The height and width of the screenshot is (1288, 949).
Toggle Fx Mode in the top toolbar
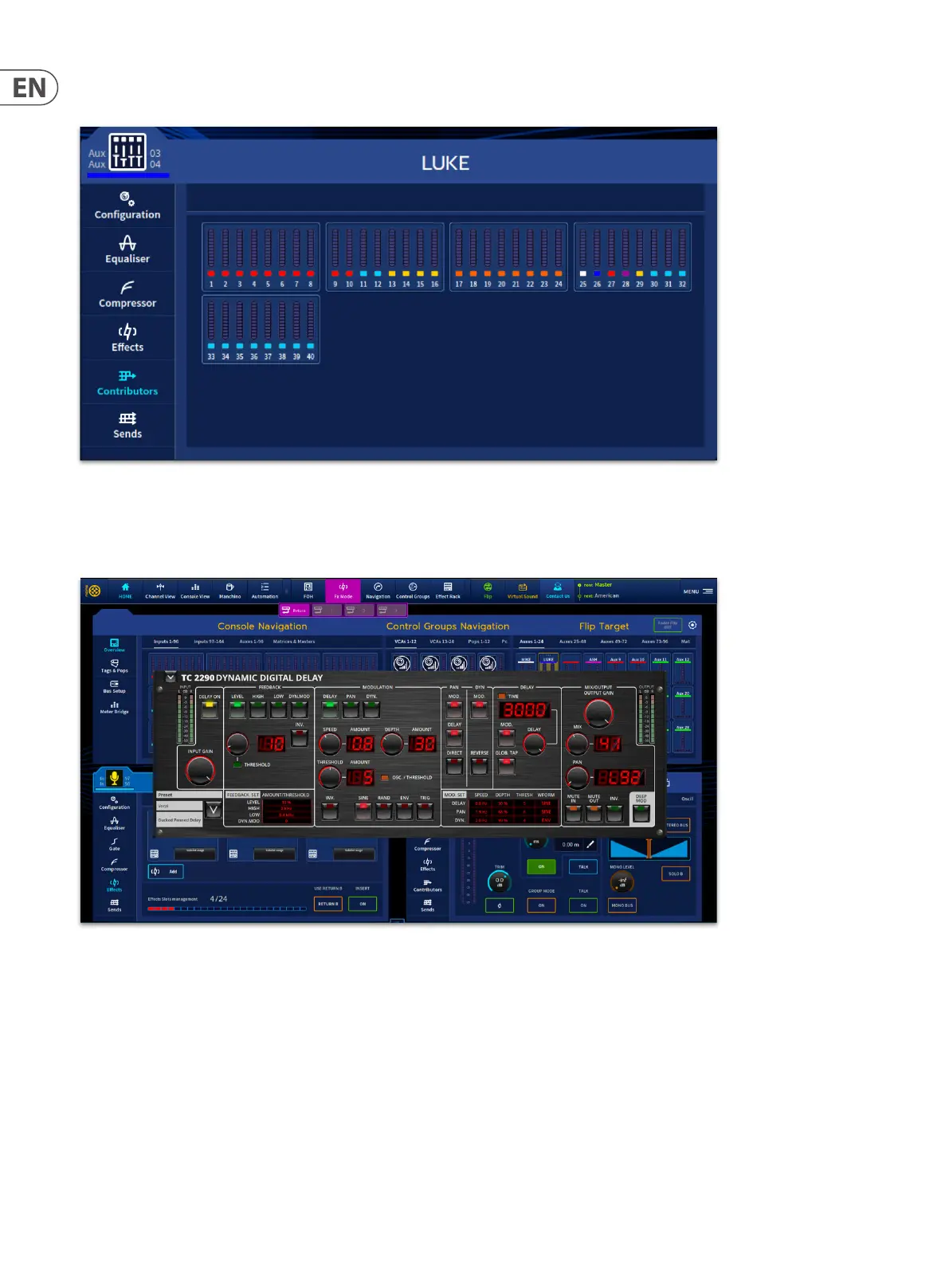coord(343,590)
